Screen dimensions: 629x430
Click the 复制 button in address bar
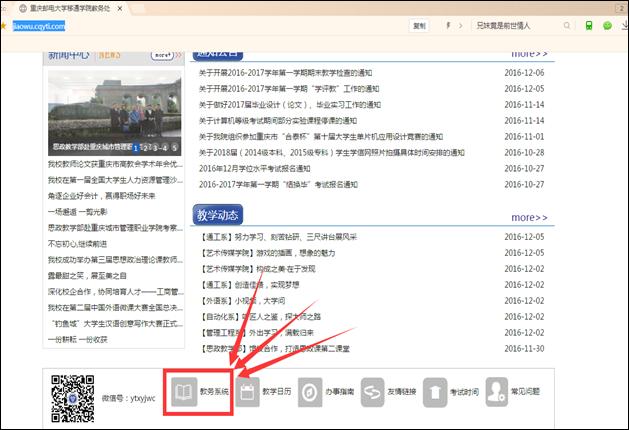[418, 25]
